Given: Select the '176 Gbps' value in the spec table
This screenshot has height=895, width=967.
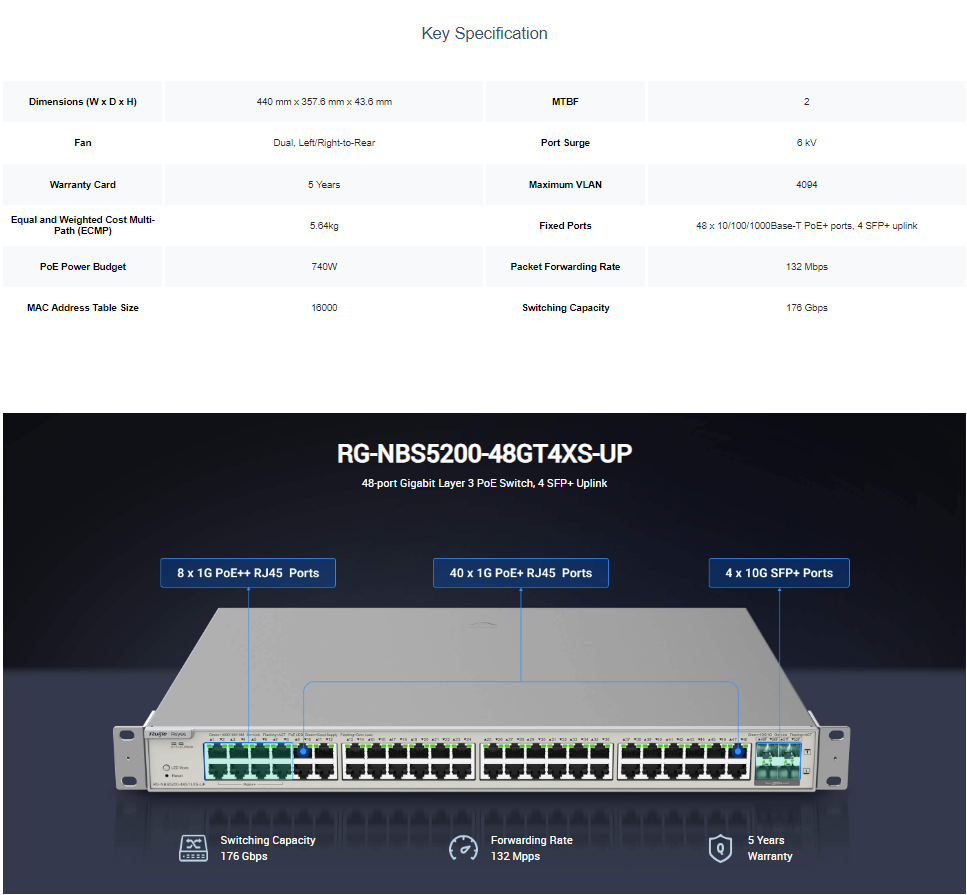Looking at the screenshot, I should tap(807, 308).
